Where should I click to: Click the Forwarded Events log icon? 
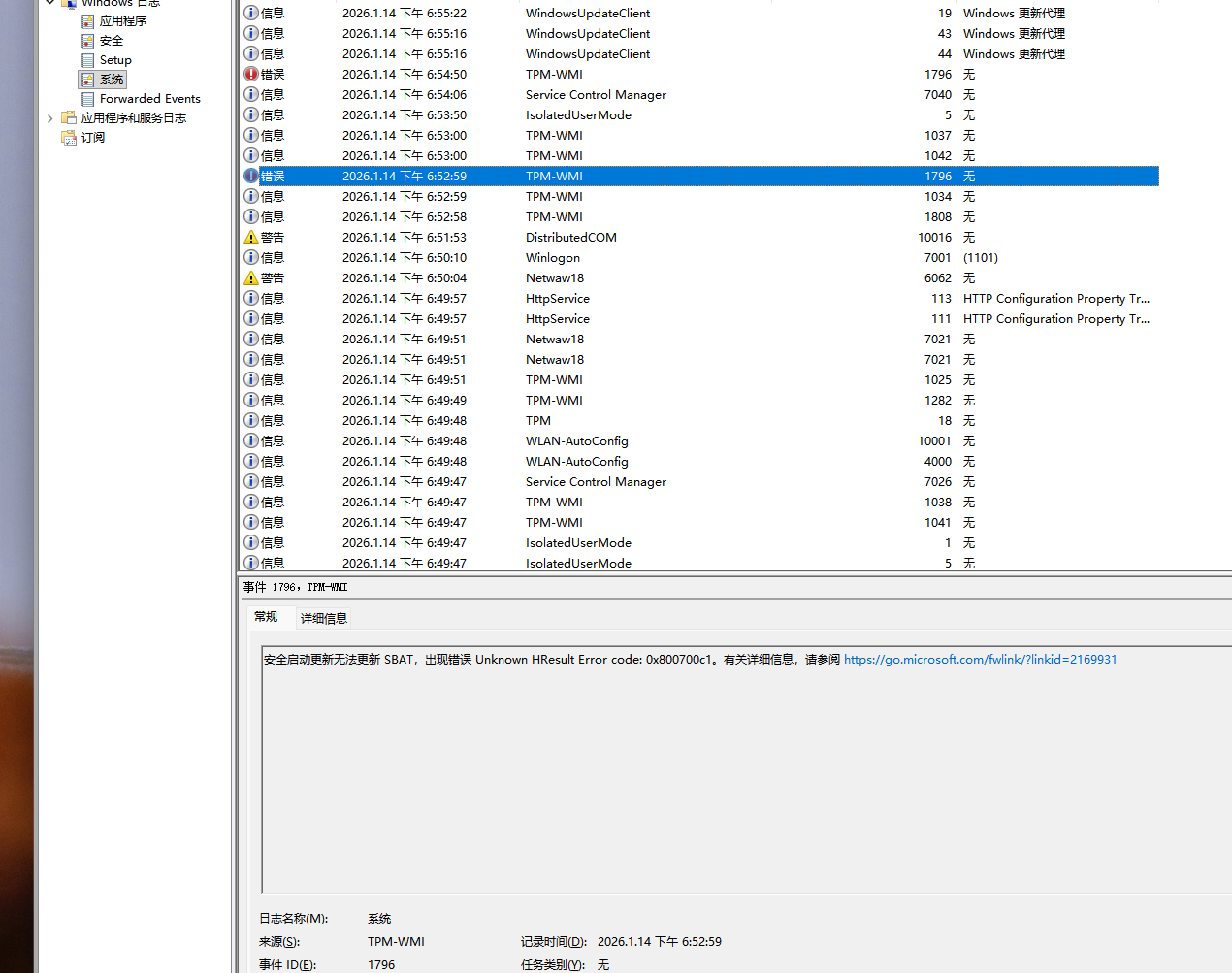point(87,98)
